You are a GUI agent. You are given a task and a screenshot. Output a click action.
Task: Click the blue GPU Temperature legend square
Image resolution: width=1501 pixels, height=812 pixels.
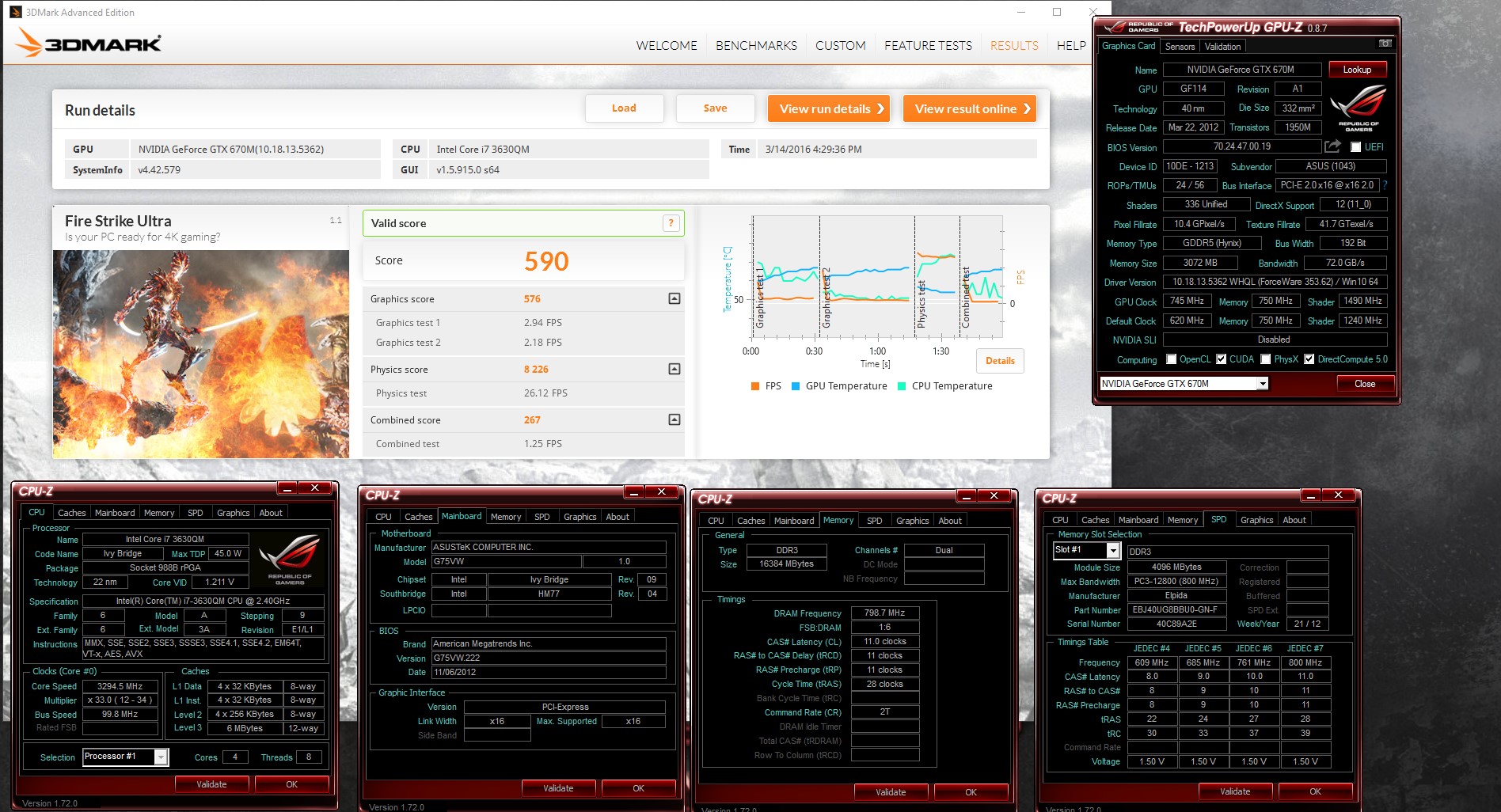[x=796, y=386]
